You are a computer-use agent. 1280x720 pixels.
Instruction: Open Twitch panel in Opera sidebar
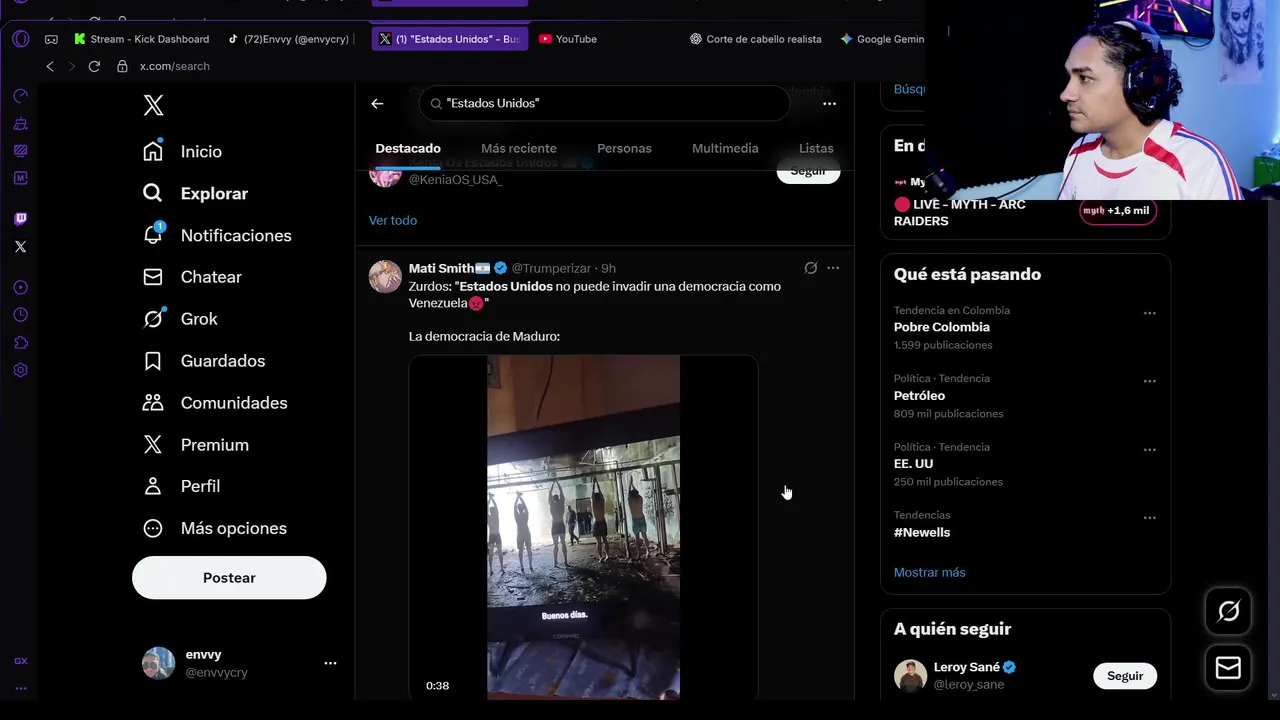point(21,219)
